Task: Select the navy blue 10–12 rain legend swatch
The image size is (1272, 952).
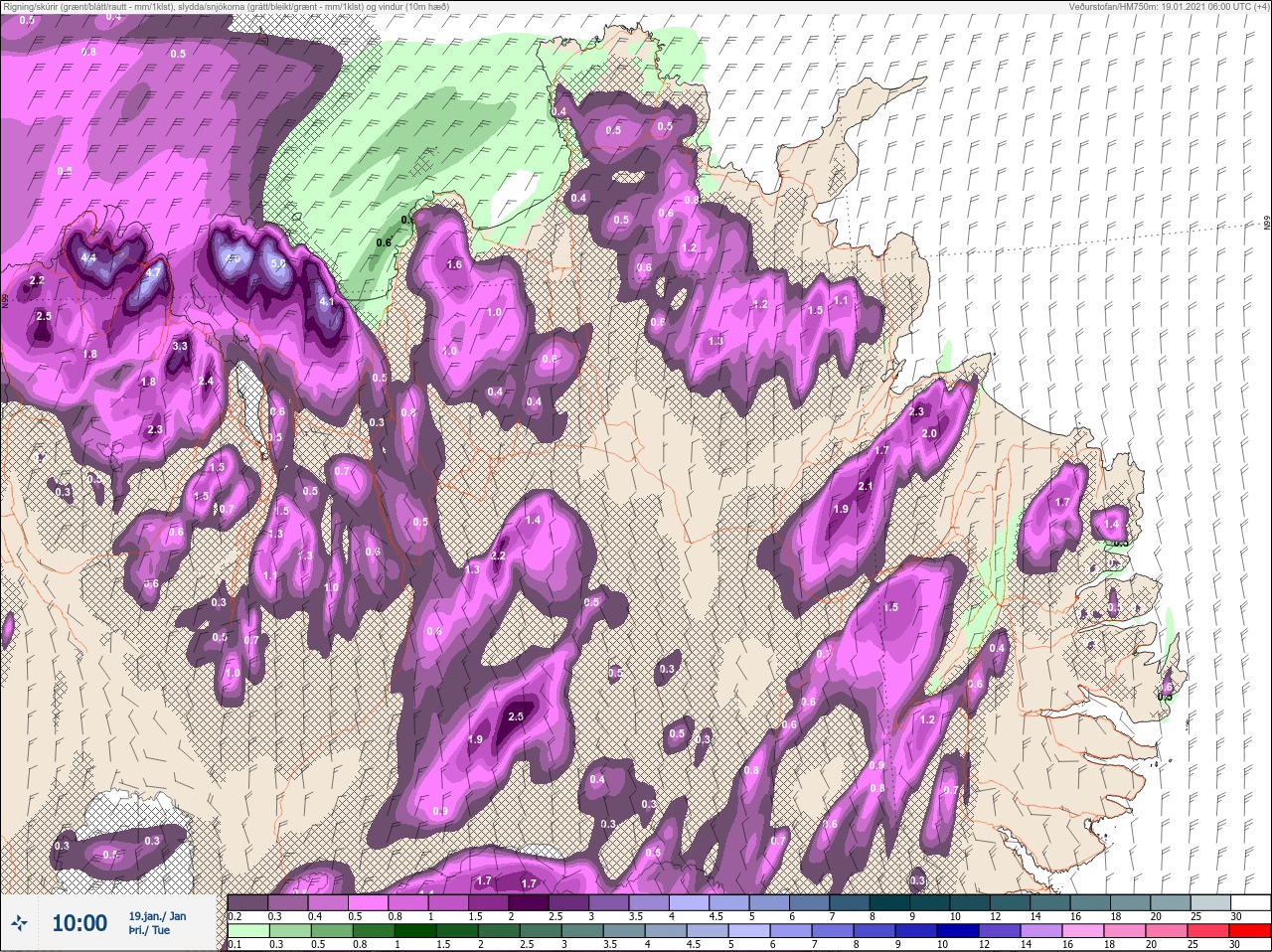Action: pyautogui.click(x=959, y=932)
